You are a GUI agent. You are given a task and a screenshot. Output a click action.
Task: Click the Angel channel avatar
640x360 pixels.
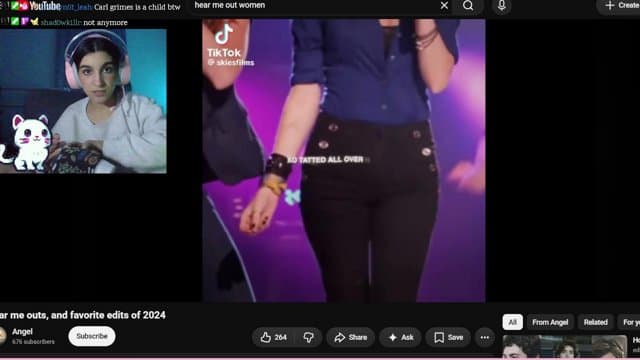tap(2, 336)
